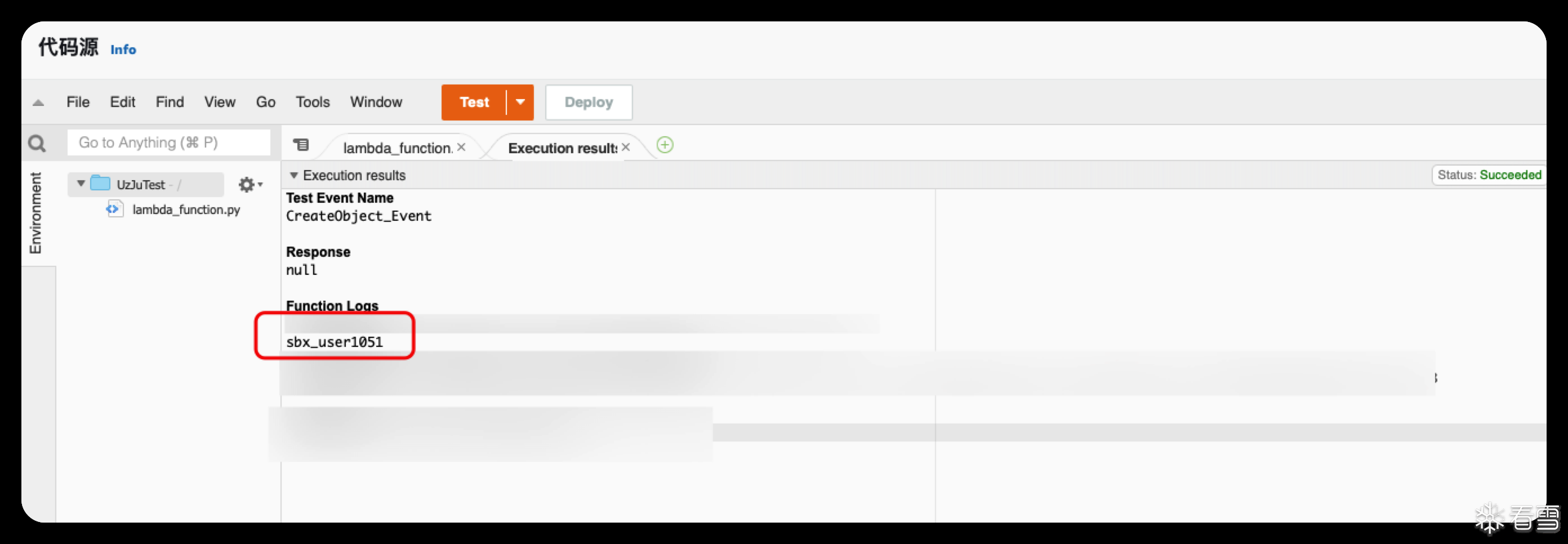This screenshot has height=544, width=1568.
Task: Open the Tools menu
Action: click(x=313, y=102)
